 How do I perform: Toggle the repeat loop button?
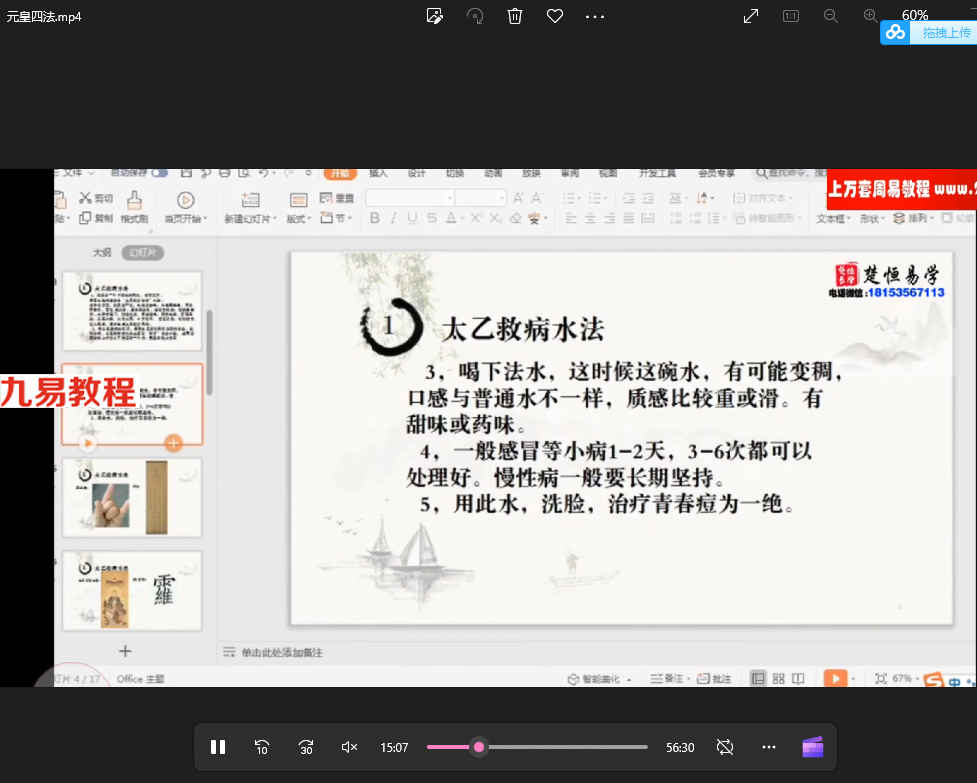[725, 747]
